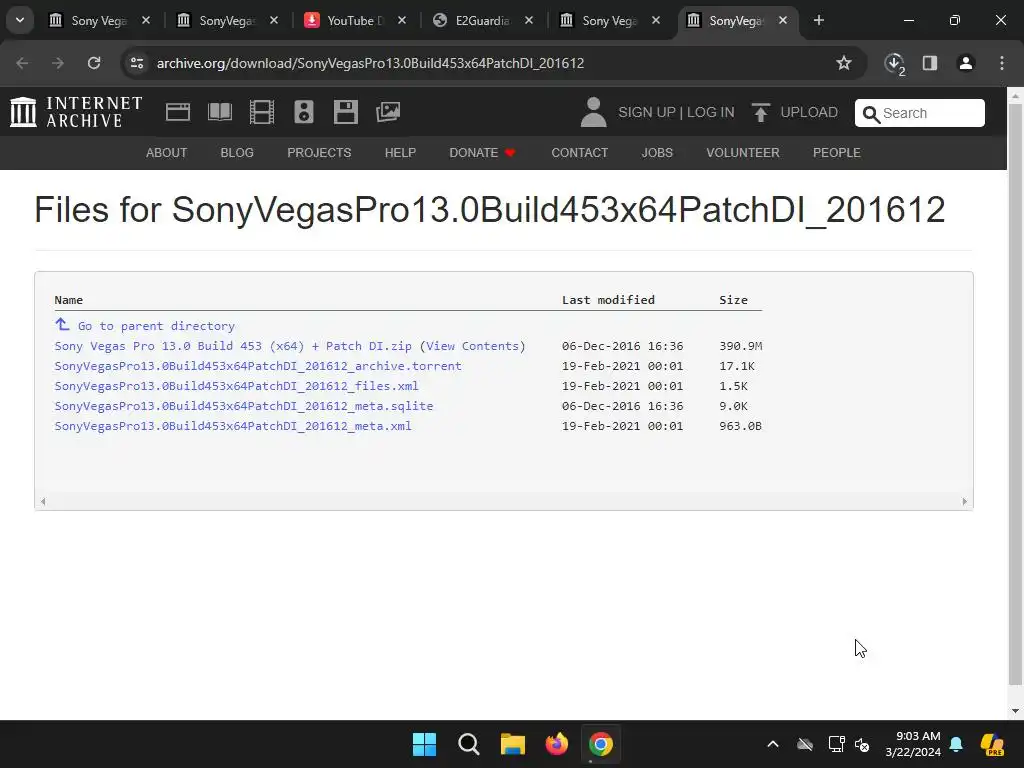The height and width of the screenshot is (768, 1024).
Task: Open the JOBS menu item
Action: (x=657, y=153)
